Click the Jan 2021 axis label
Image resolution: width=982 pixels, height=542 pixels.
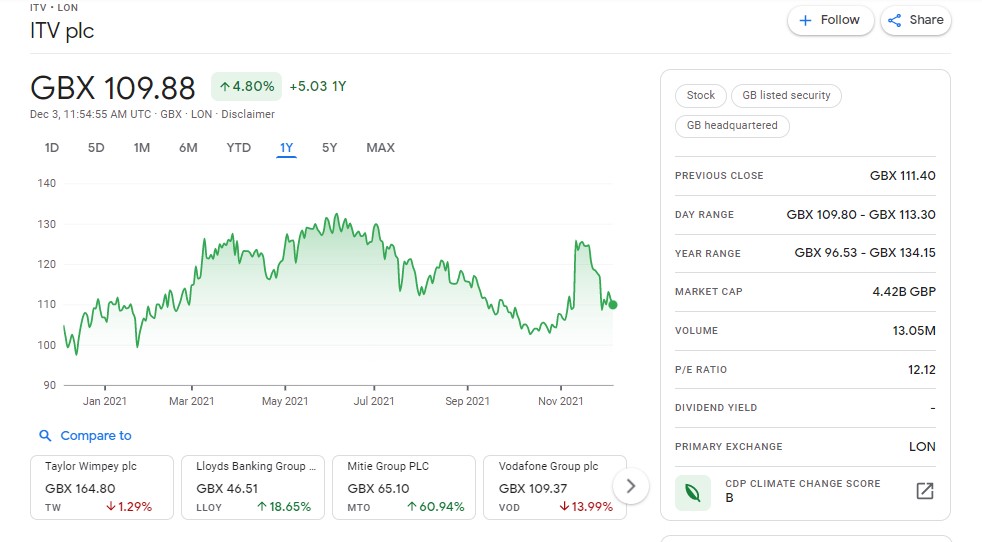pos(105,401)
